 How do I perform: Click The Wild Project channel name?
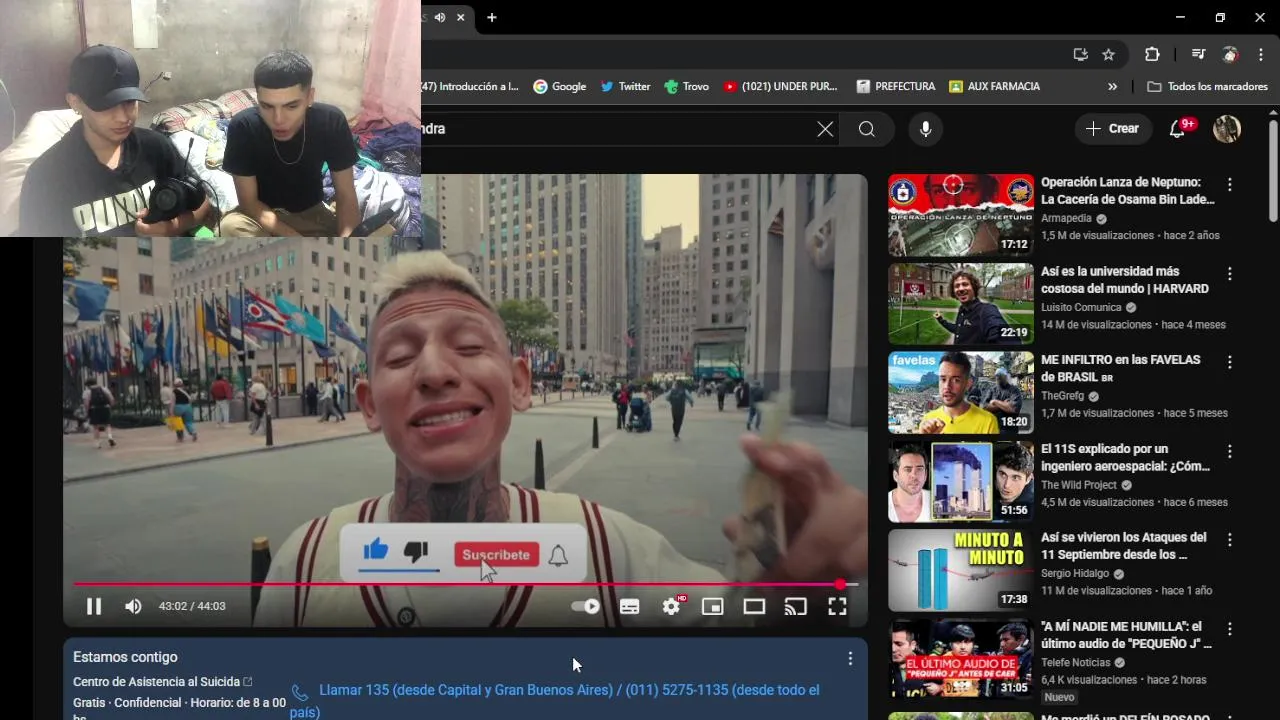coord(1080,485)
